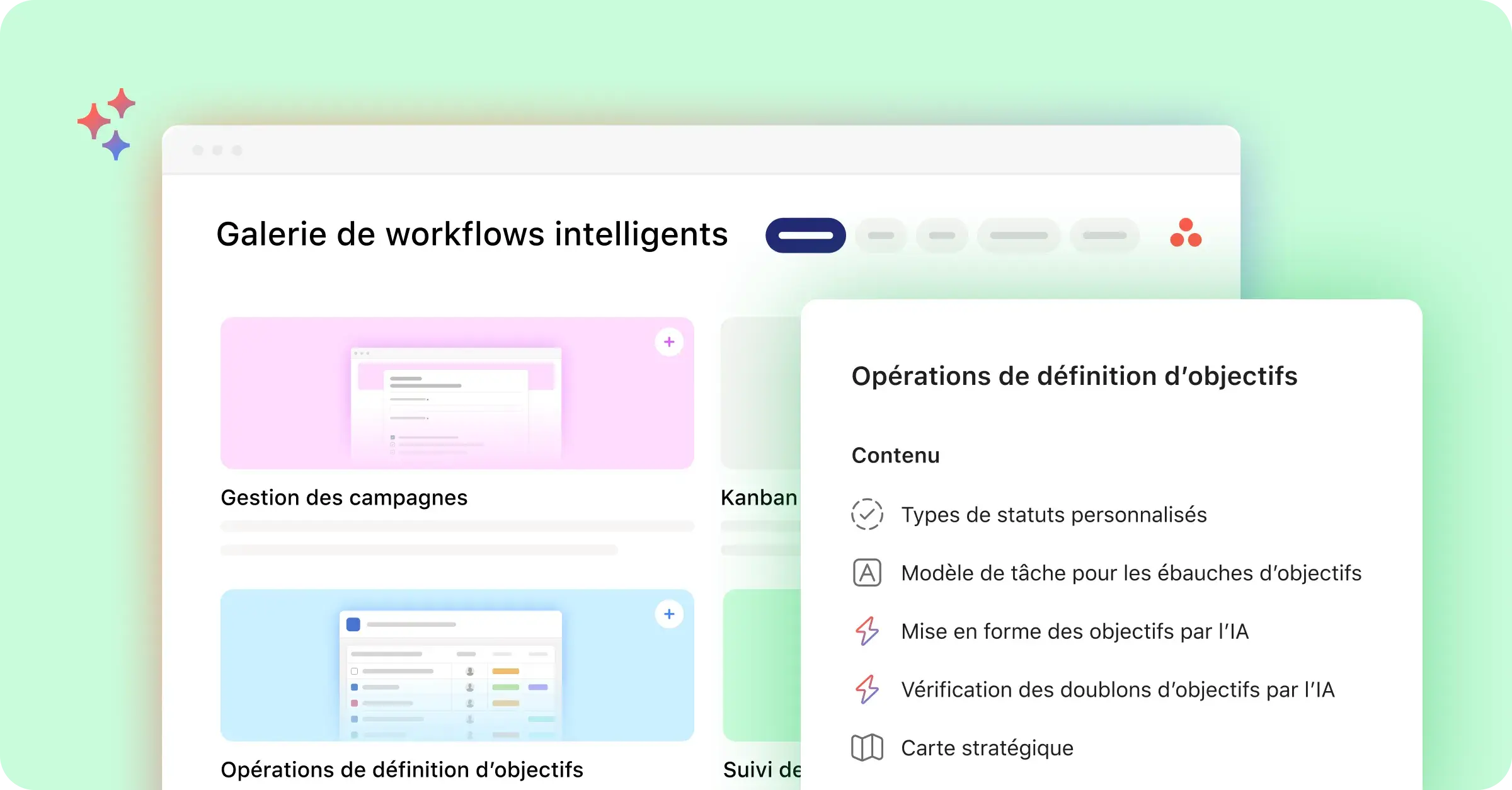The width and height of the screenshot is (1512, 790).
Task: Click the dashed check icon for custom status types
Action: tap(867, 514)
